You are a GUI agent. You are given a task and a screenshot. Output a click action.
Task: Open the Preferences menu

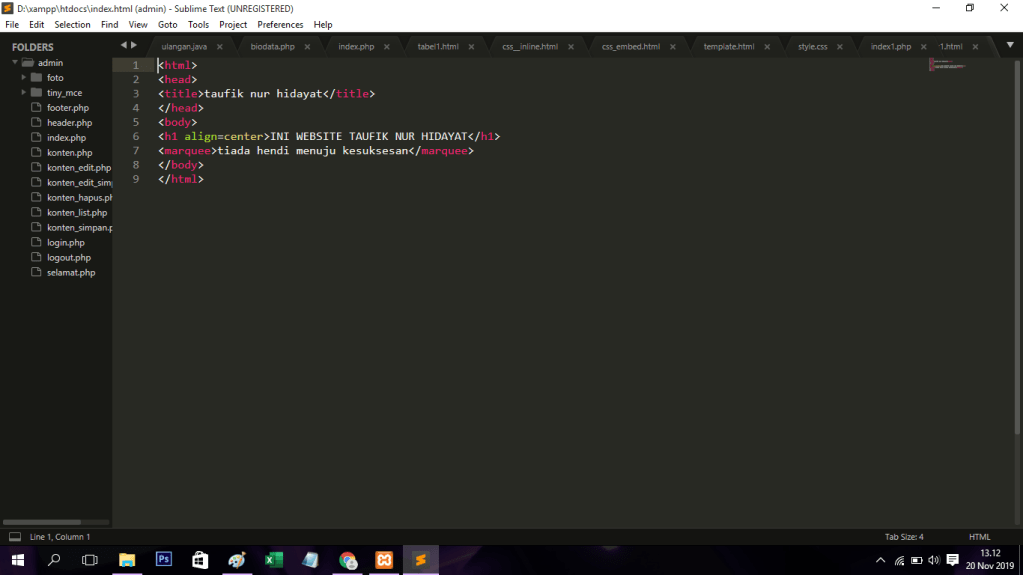coord(280,24)
